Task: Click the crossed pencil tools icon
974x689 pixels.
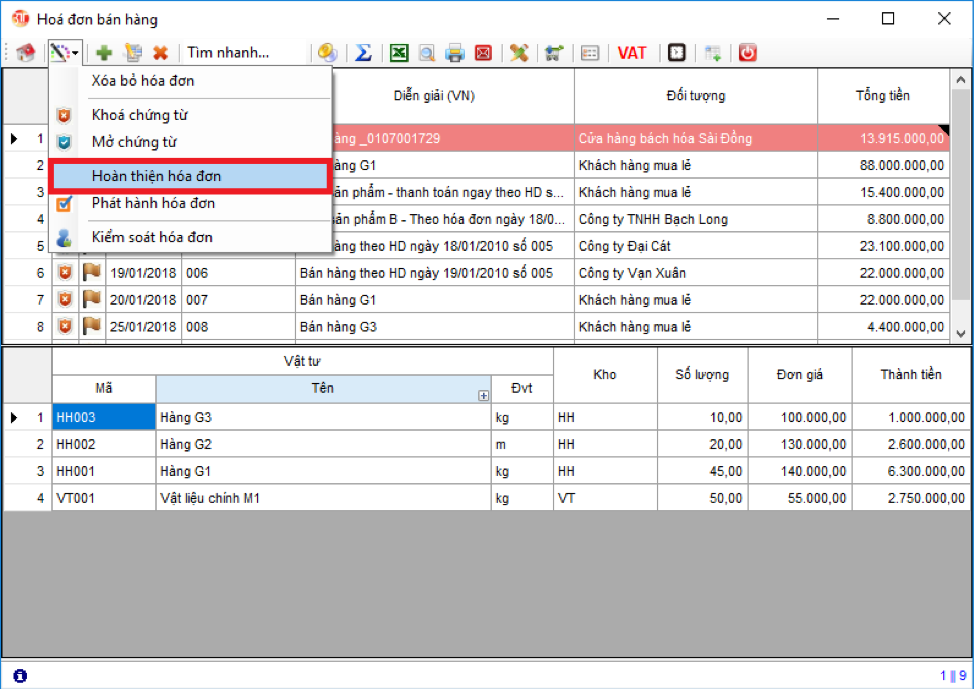Action: [519, 53]
